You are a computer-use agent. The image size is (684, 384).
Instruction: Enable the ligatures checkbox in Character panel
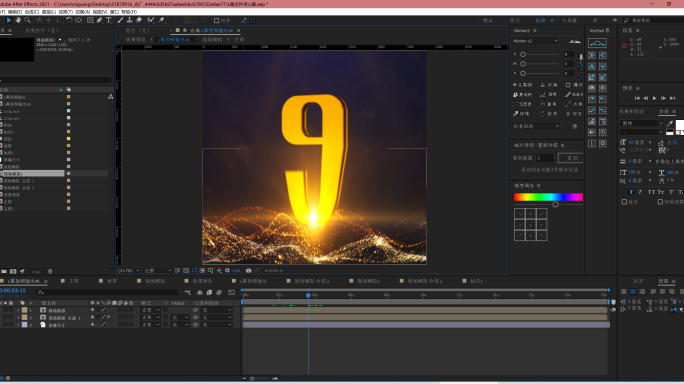point(624,202)
